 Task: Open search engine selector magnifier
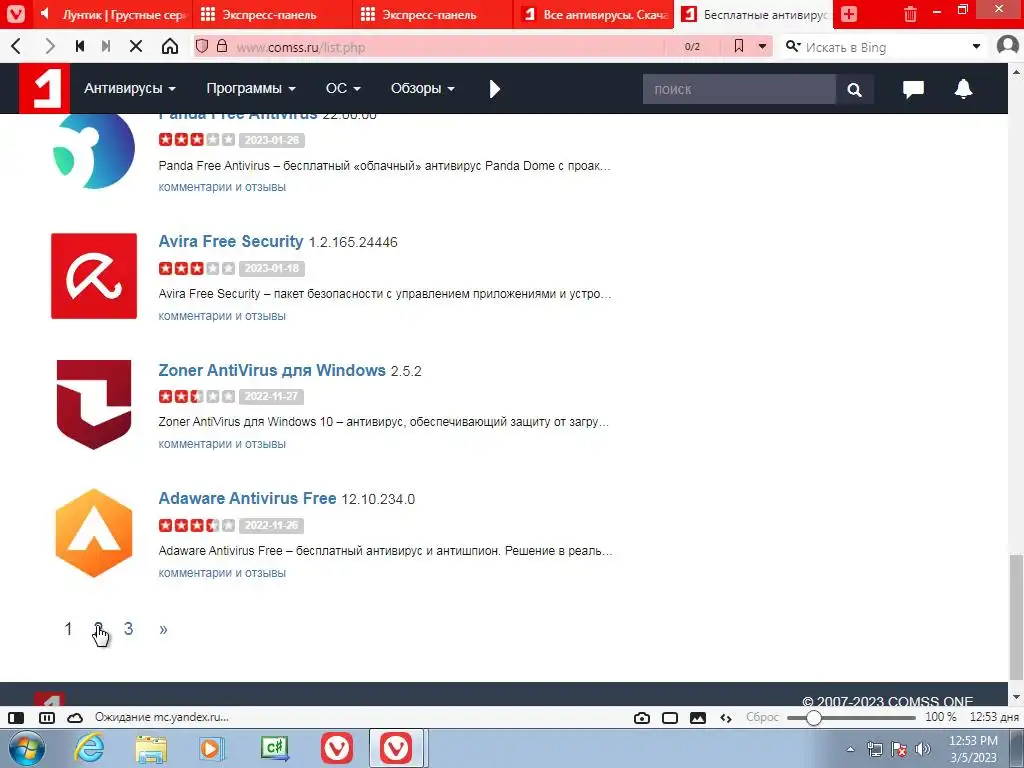(x=793, y=46)
